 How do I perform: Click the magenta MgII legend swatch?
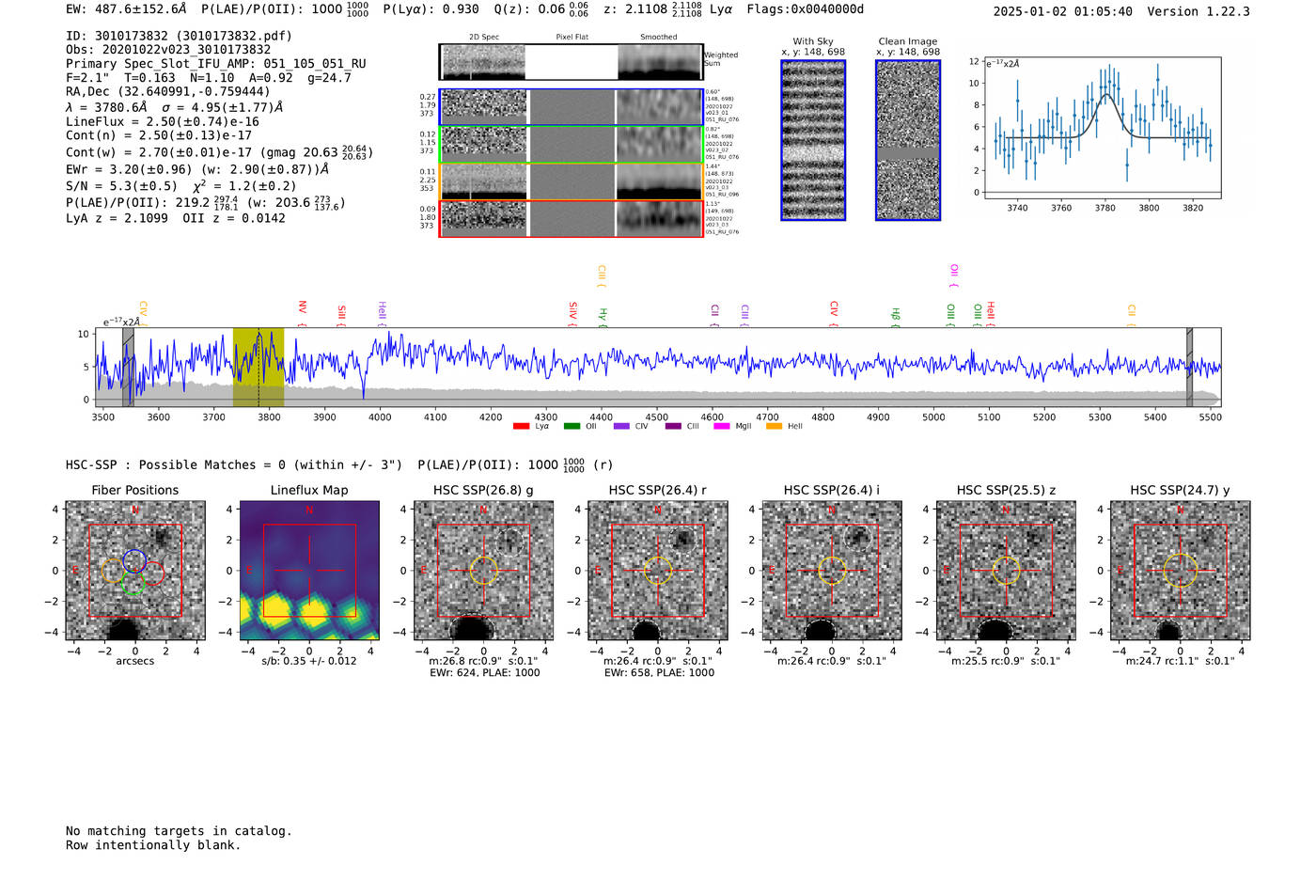[x=722, y=426]
